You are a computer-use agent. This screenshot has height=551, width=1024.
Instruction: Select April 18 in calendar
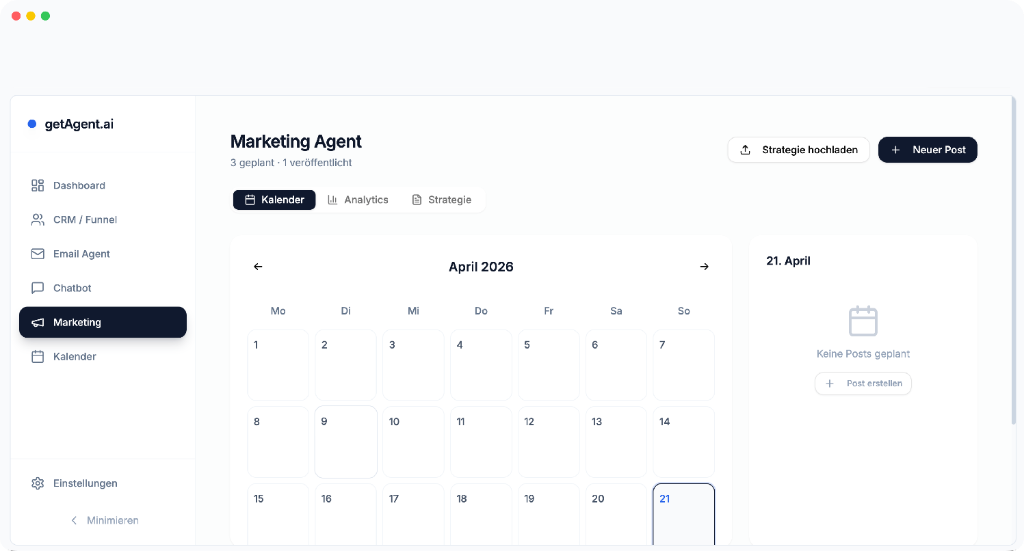point(481,514)
